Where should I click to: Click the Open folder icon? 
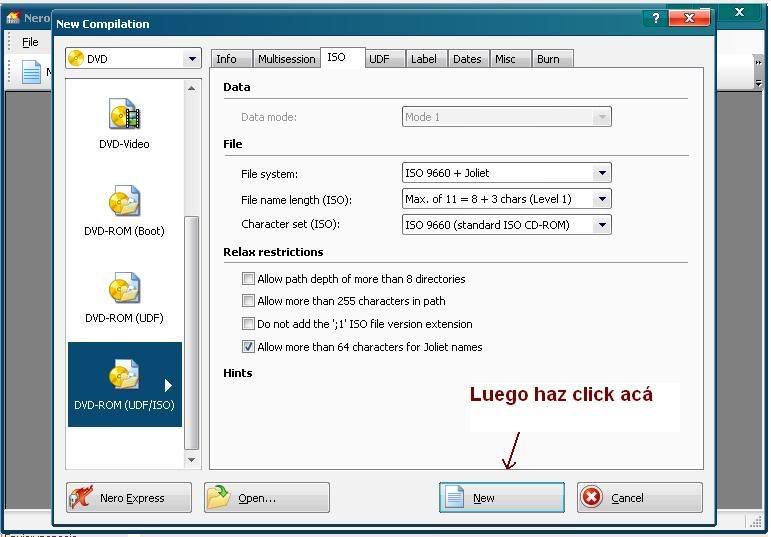pyautogui.click(x=219, y=497)
